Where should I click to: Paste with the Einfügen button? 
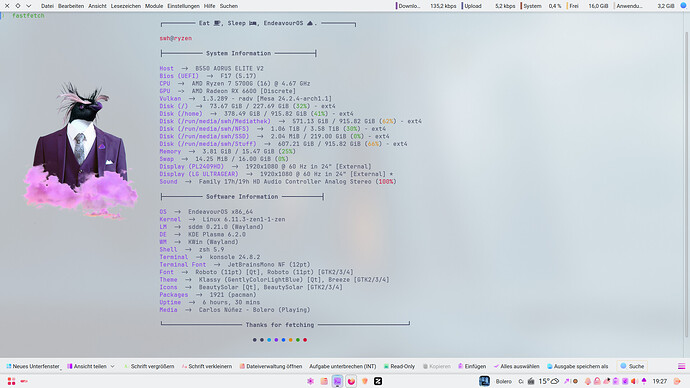472,366
